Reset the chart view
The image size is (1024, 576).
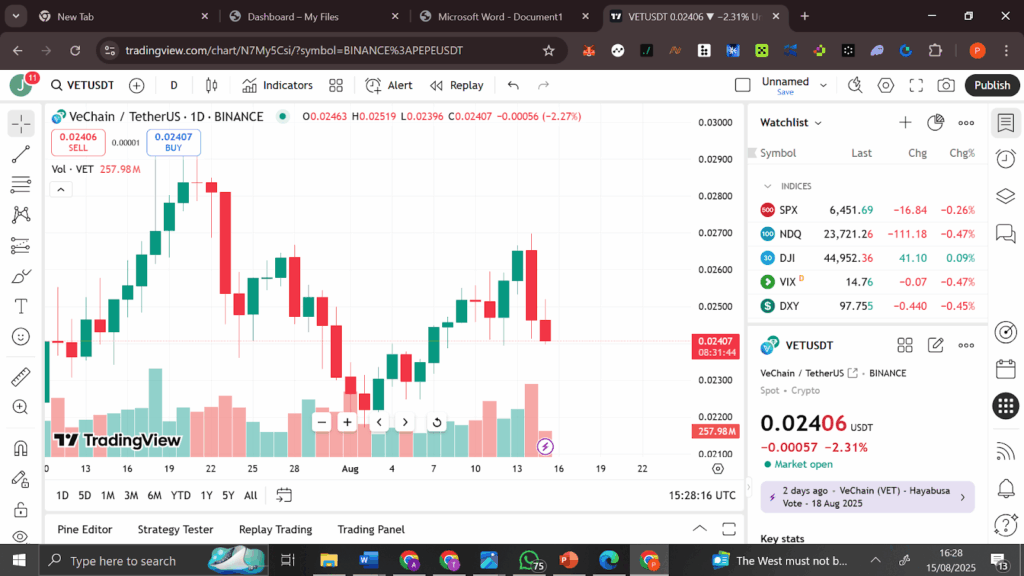[x=437, y=422]
